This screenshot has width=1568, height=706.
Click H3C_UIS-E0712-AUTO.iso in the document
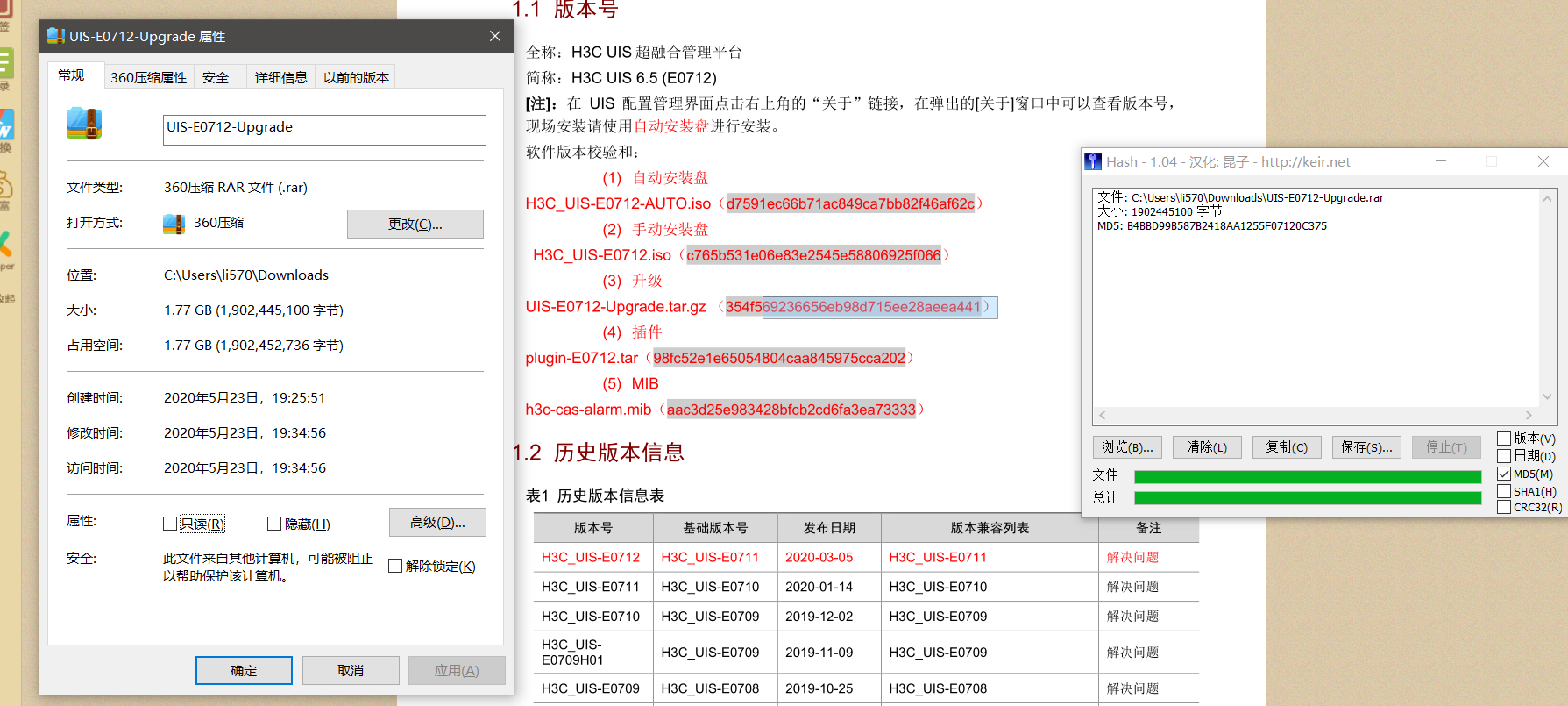tap(618, 203)
